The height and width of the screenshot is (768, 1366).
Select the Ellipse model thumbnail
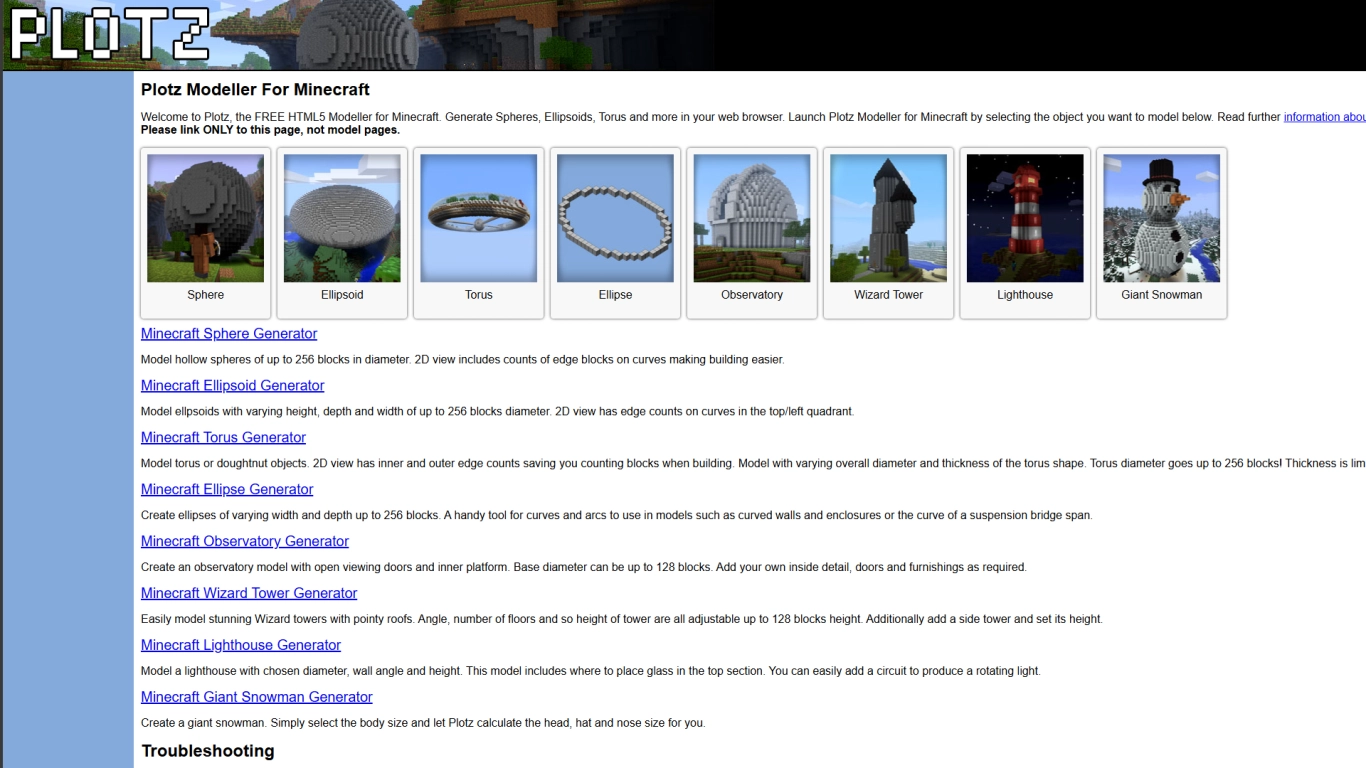615,218
